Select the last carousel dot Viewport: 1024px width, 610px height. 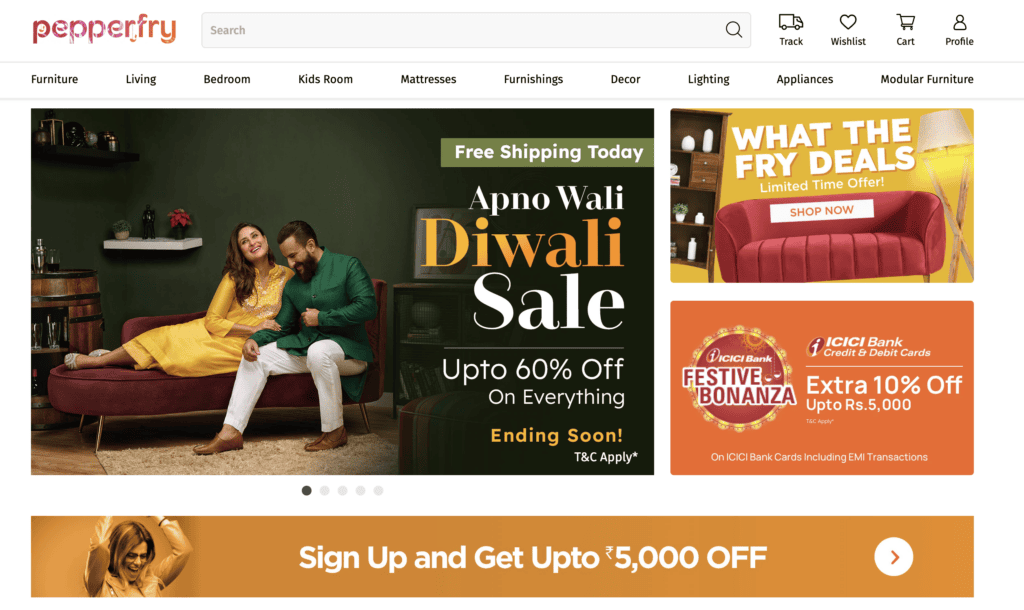(x=378, y=490)
